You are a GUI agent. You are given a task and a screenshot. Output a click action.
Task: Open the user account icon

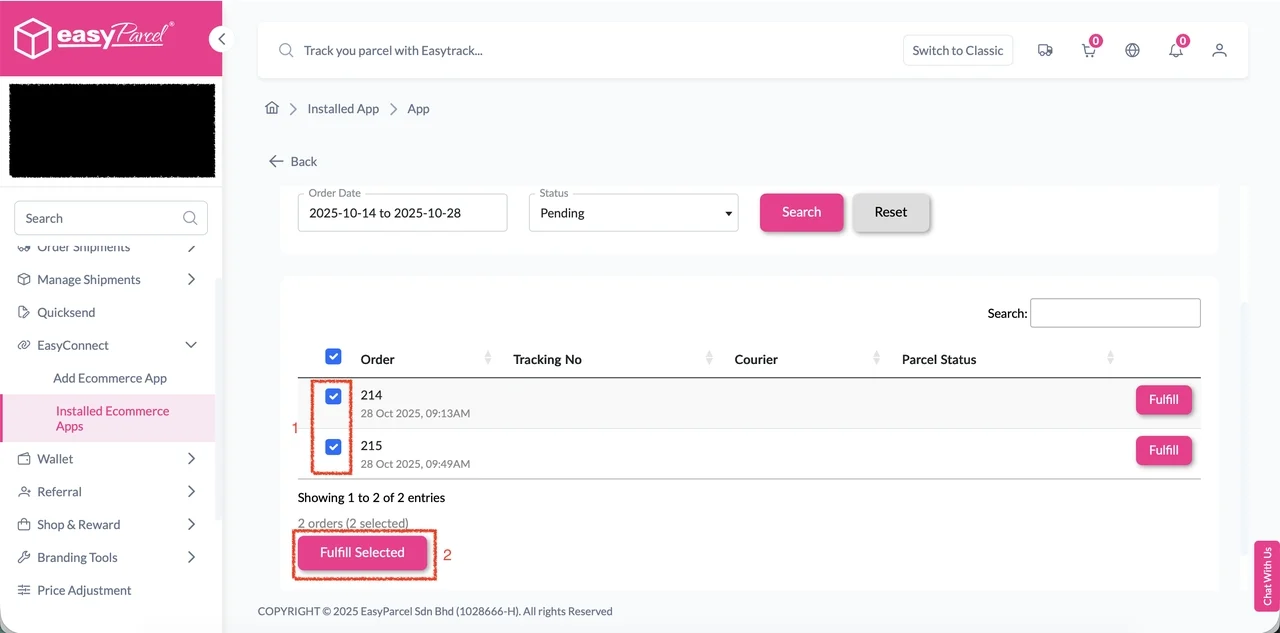point(1219,50)
